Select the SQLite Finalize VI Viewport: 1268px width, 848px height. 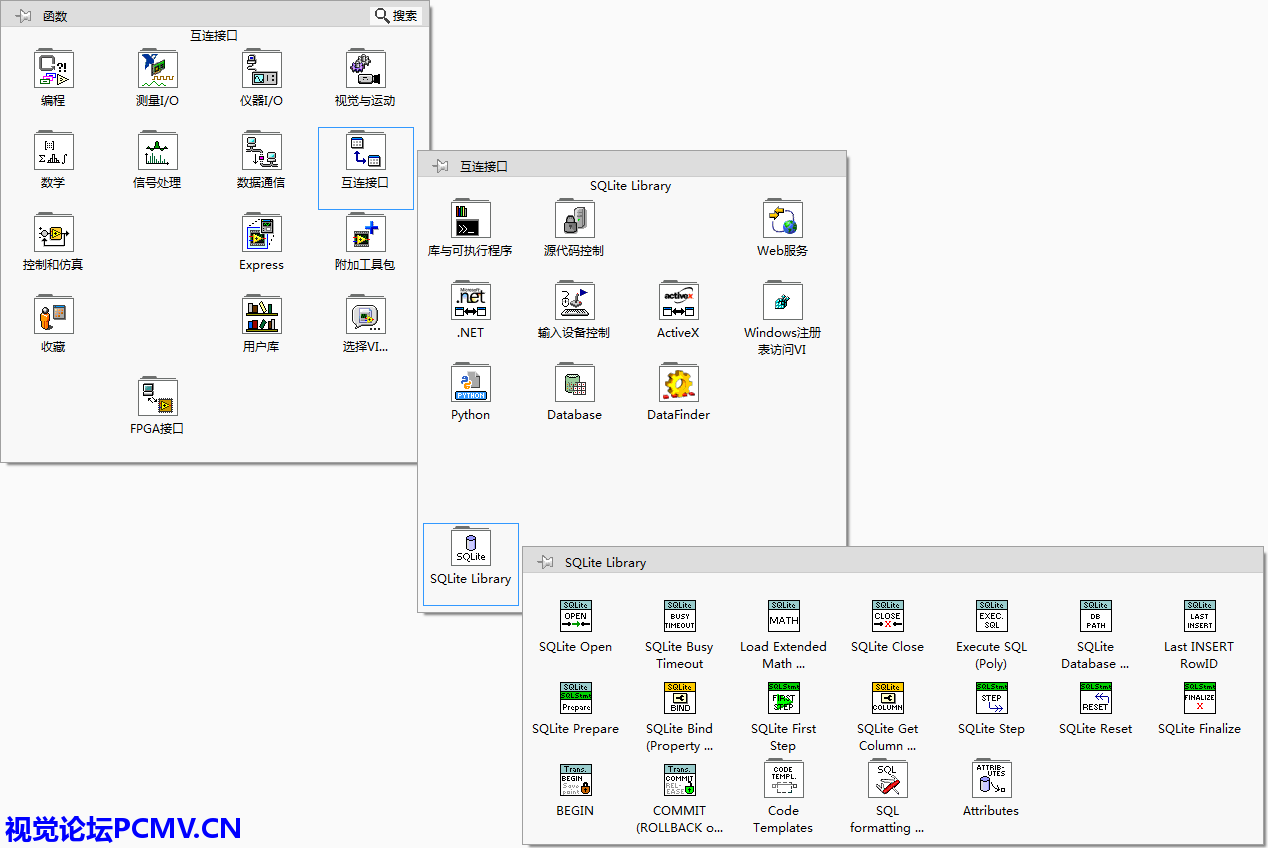pyautogui.click(x=1200, y=698)
